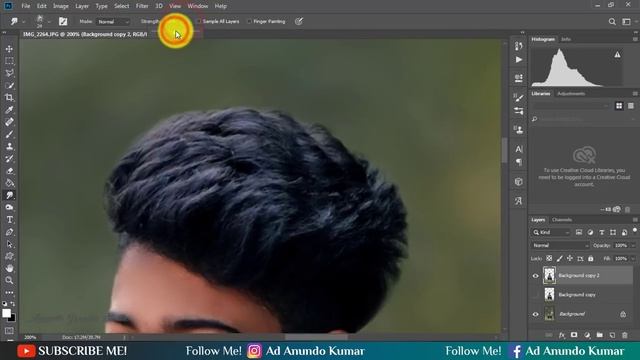Switch to the Channels tab
This screenshot has width=640, height=360.
point(562,220)
